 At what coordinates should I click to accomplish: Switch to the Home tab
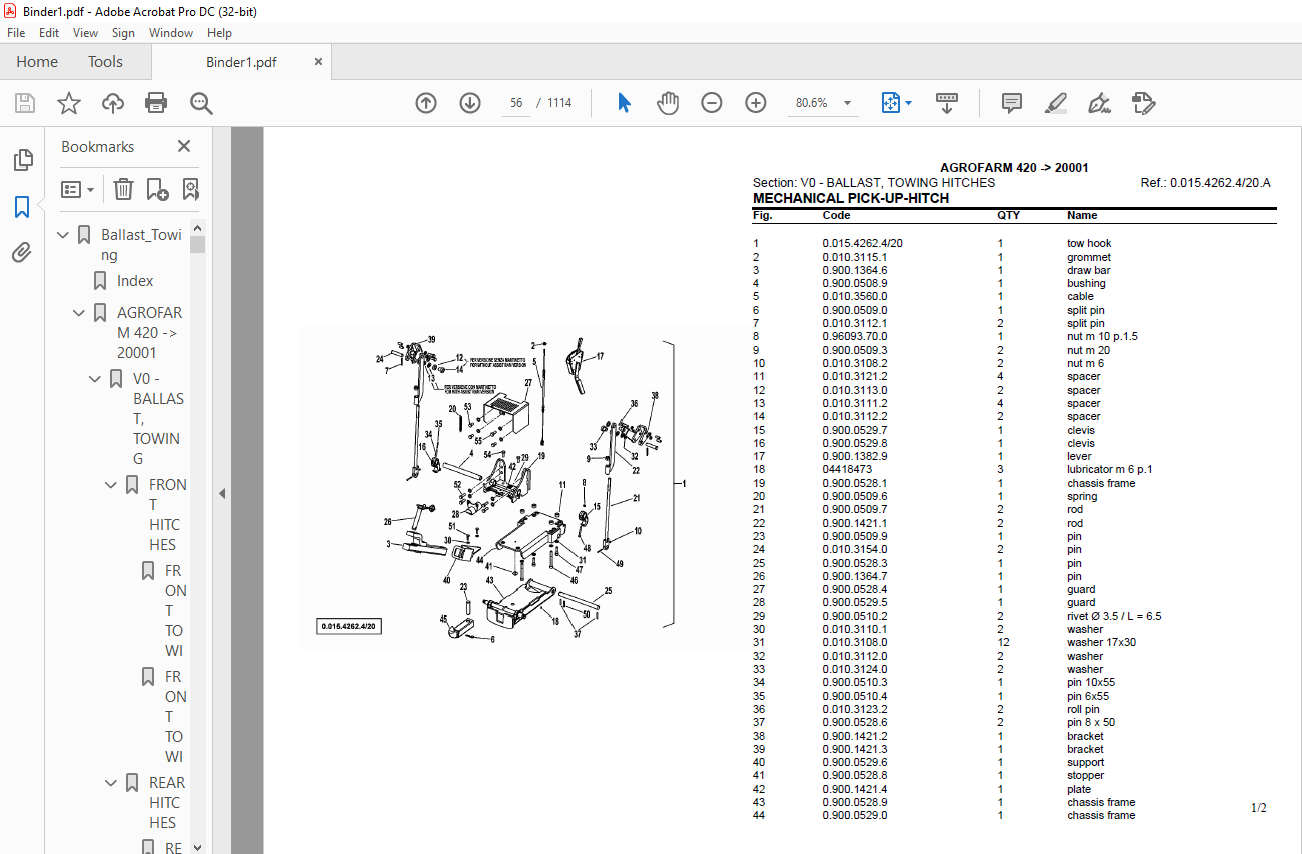[37, 62]
